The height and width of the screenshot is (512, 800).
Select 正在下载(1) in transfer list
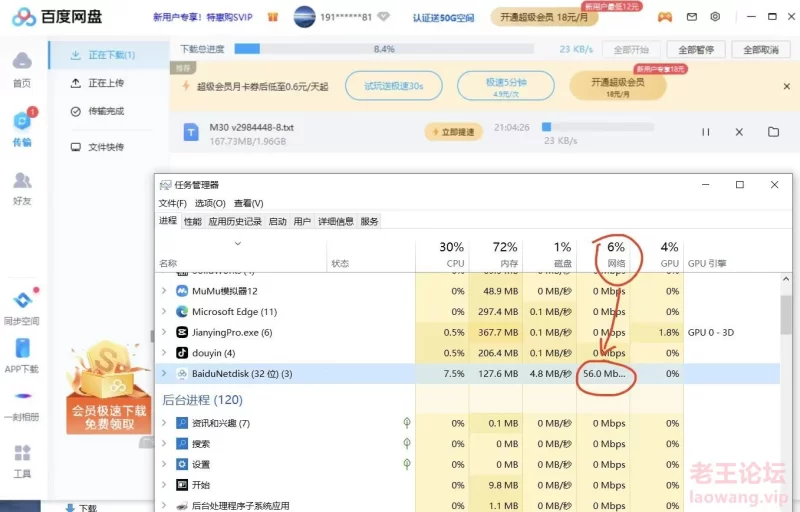109,55
